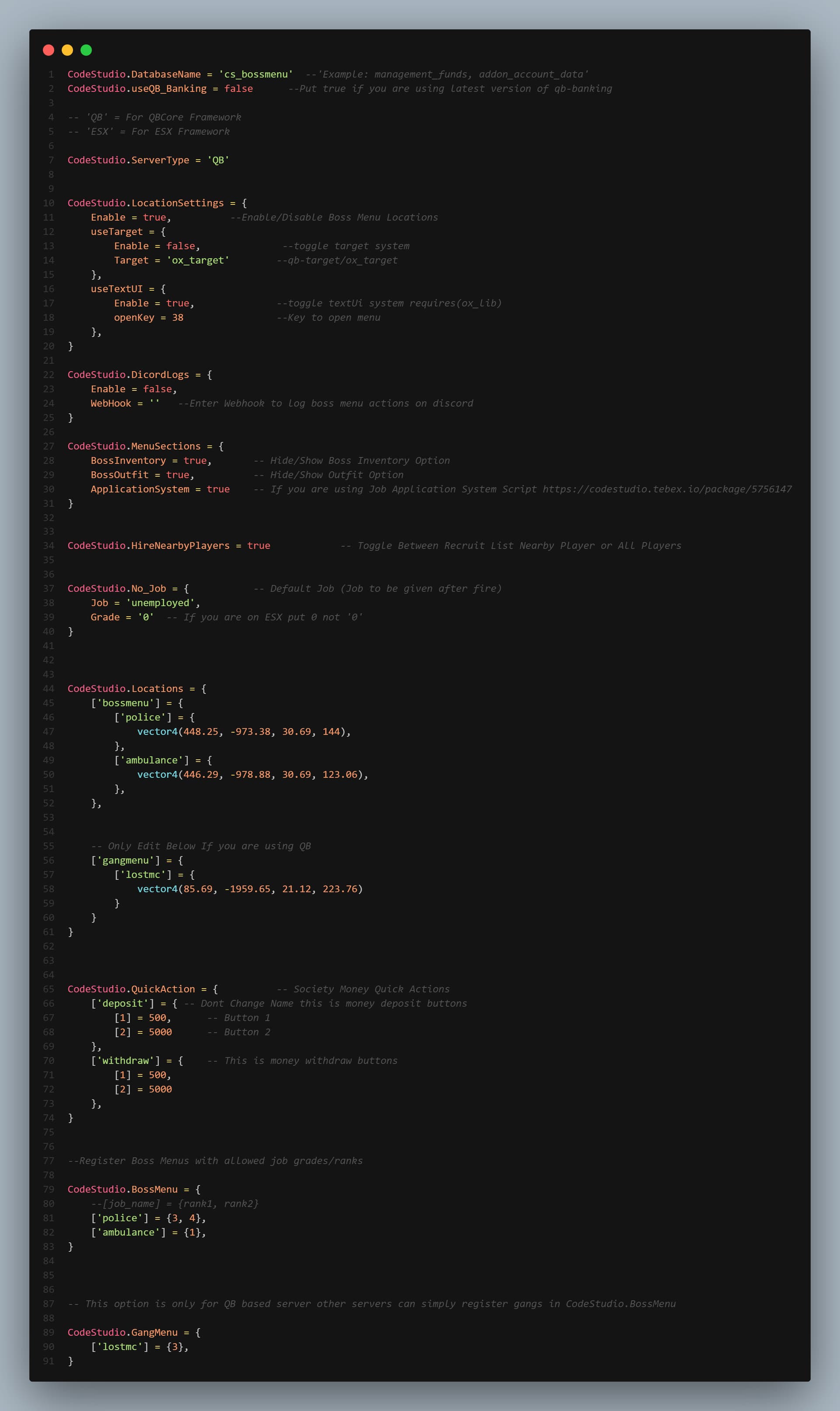840x1411 pixels.
Task: Click the ambulance vector4 function name
Action: (157, 775)
